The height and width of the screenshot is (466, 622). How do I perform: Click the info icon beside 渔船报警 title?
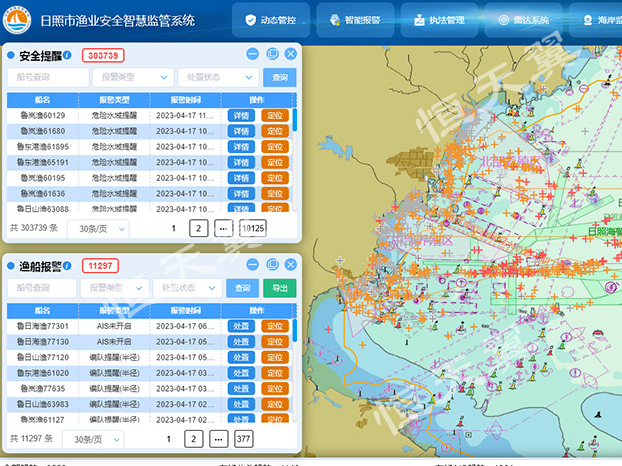(x=68, y=265)
